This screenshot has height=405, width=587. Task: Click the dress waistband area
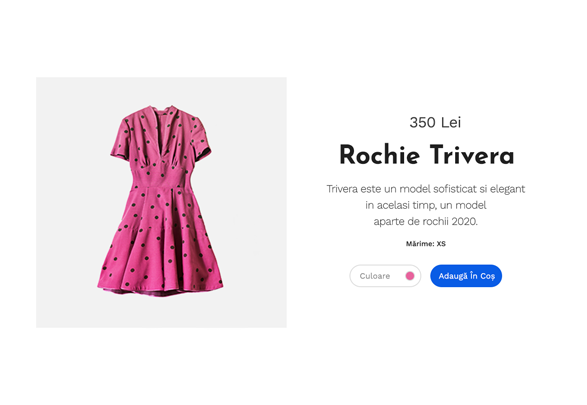tap(160, 177)
